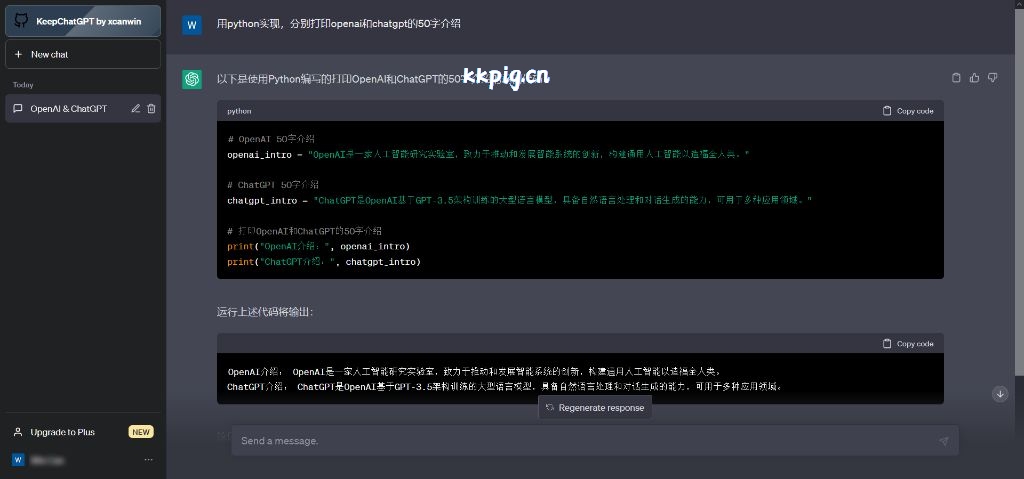Click the plus icon beside New chat
Image resolution: width=1024 pixels, height=479 pixels.
pos(18,54)
